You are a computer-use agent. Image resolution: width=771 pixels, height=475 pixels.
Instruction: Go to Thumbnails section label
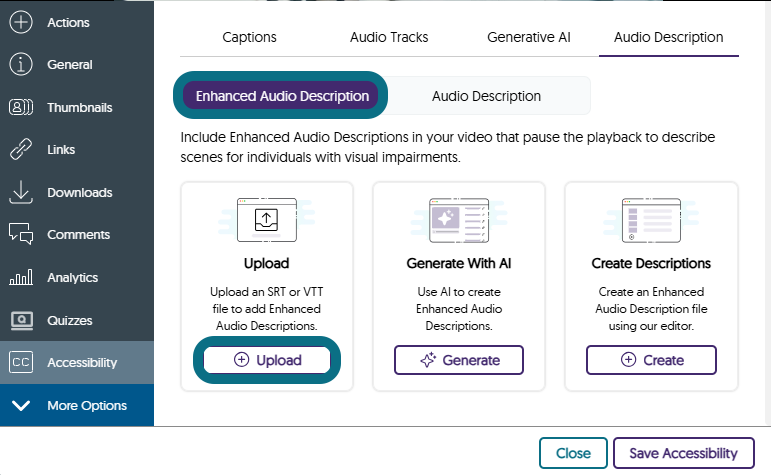(x=80, y=108)
